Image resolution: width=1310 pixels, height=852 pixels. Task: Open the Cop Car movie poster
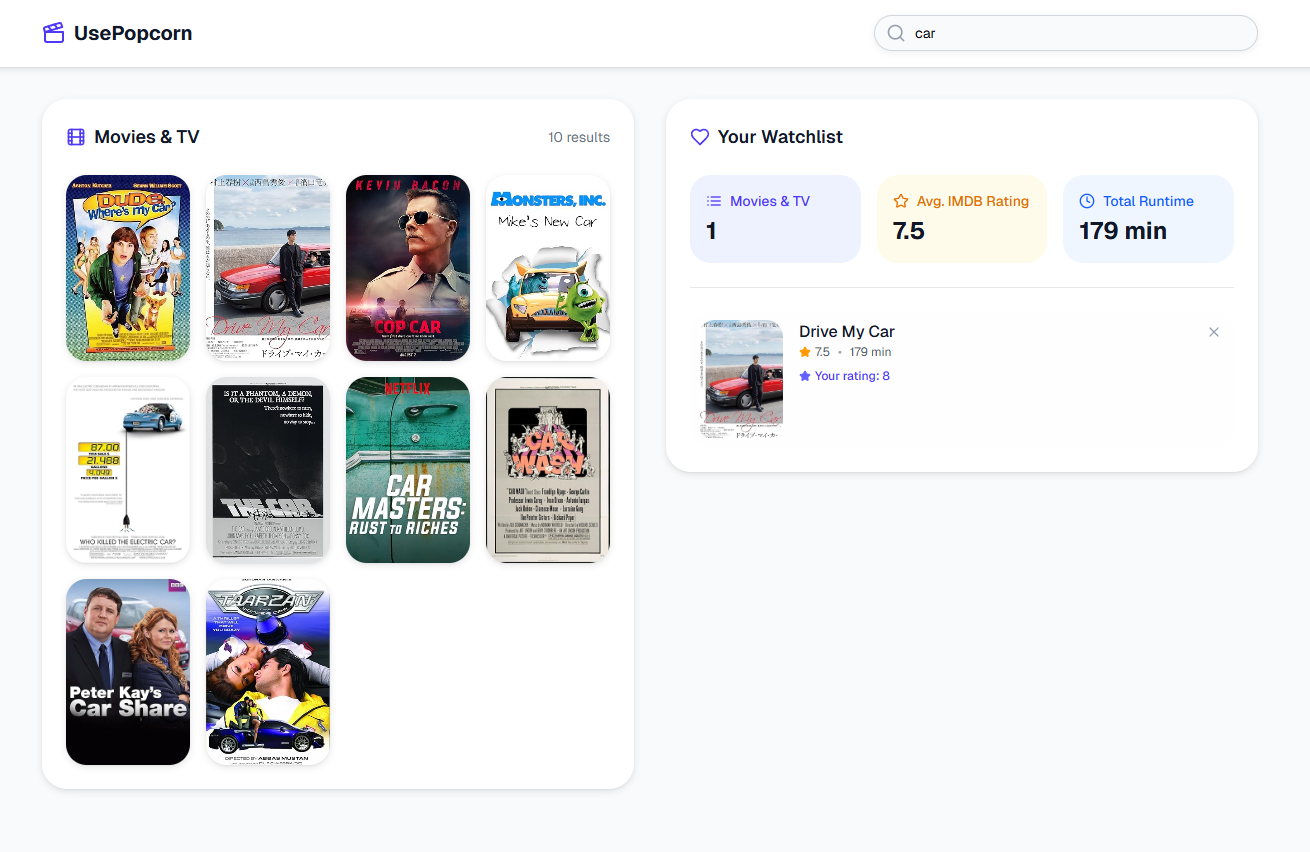pos(408,268)
